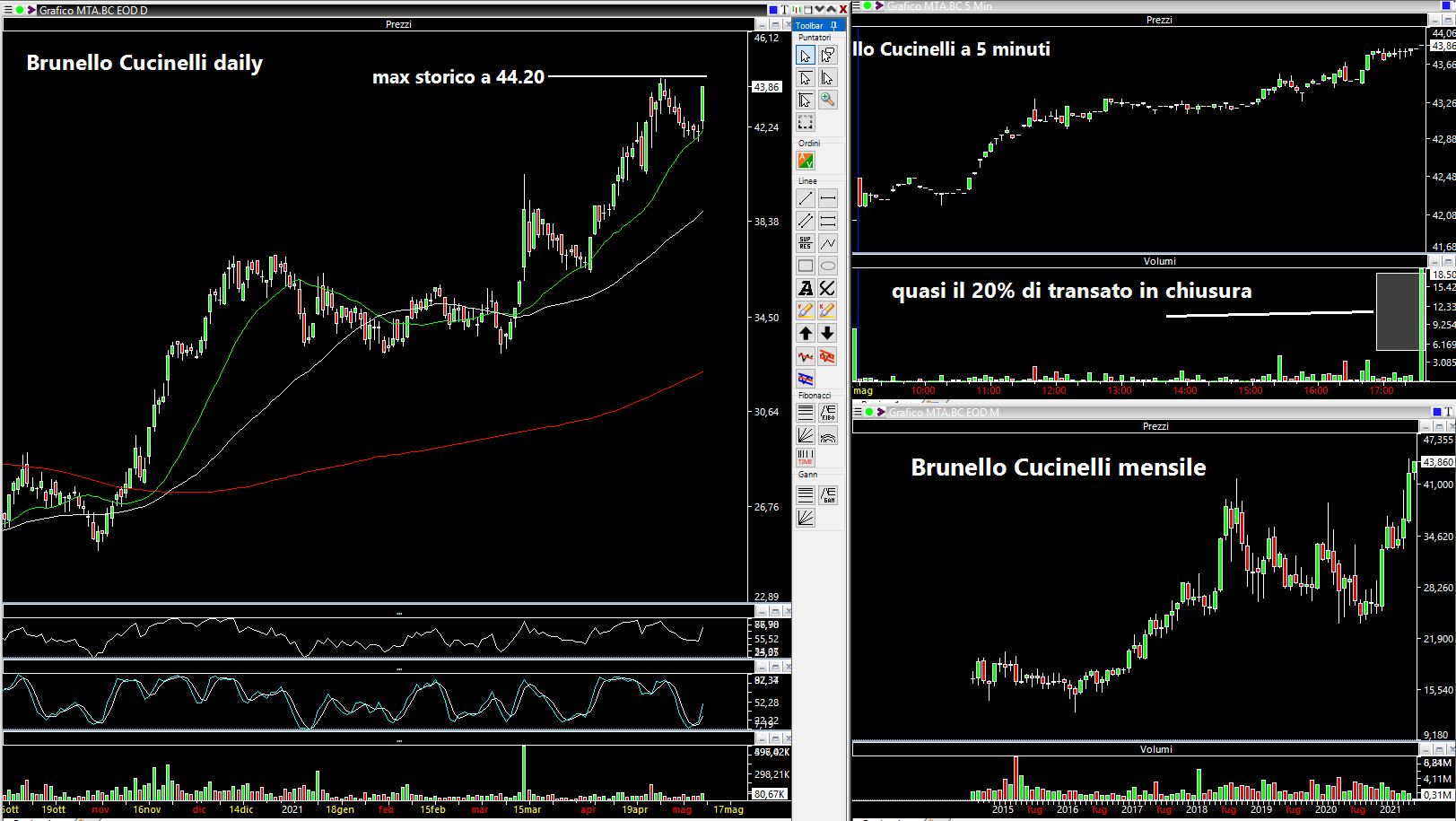The width and height of the screenshot is (1456, 821).
Task: Click the bars chart-type icon in daily titlebar
Action: pyautogui.click(x=797, y=10)
